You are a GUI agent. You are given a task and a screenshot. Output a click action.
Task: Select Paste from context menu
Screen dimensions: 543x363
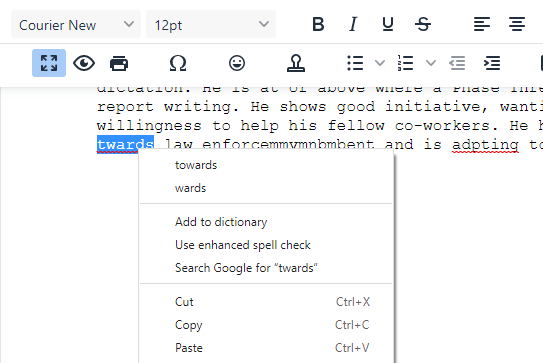coord(266,348)
